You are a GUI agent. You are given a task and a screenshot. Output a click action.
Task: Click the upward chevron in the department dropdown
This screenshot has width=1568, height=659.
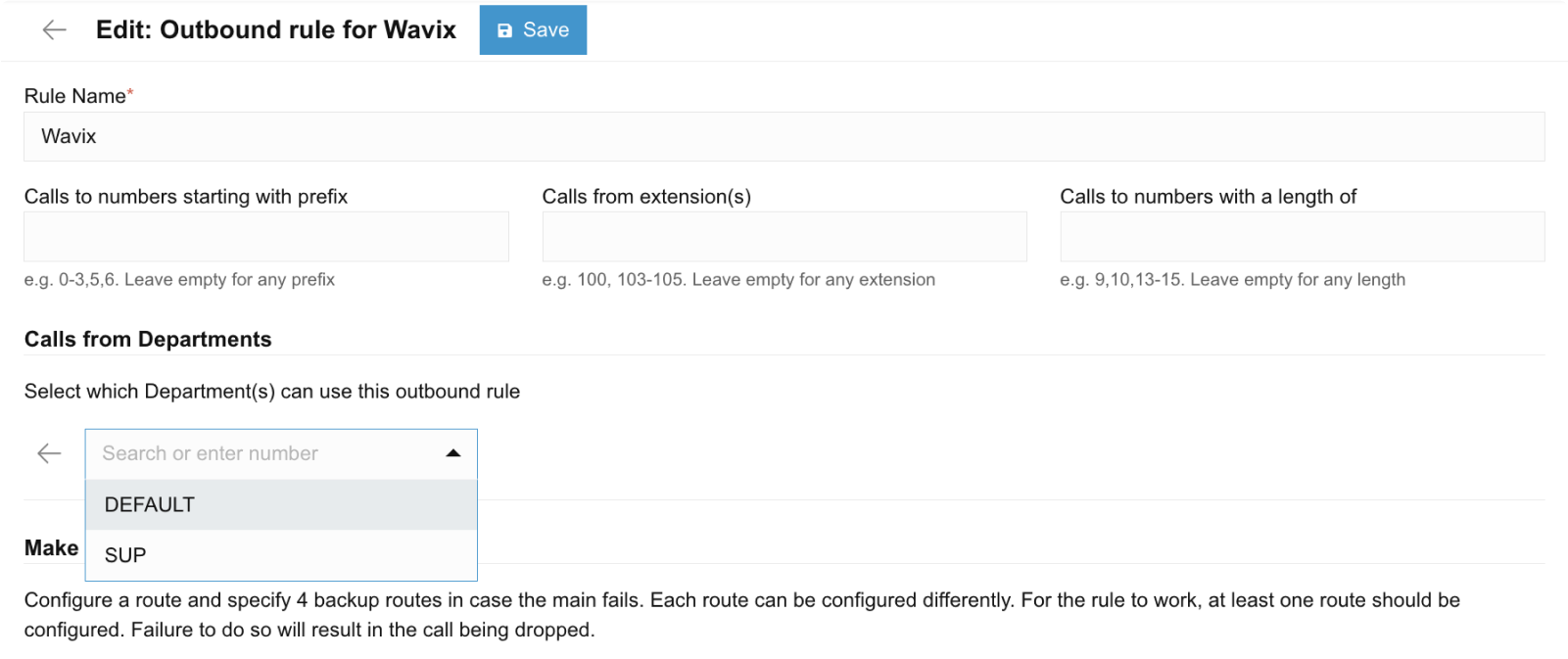[x=452, y=452]
